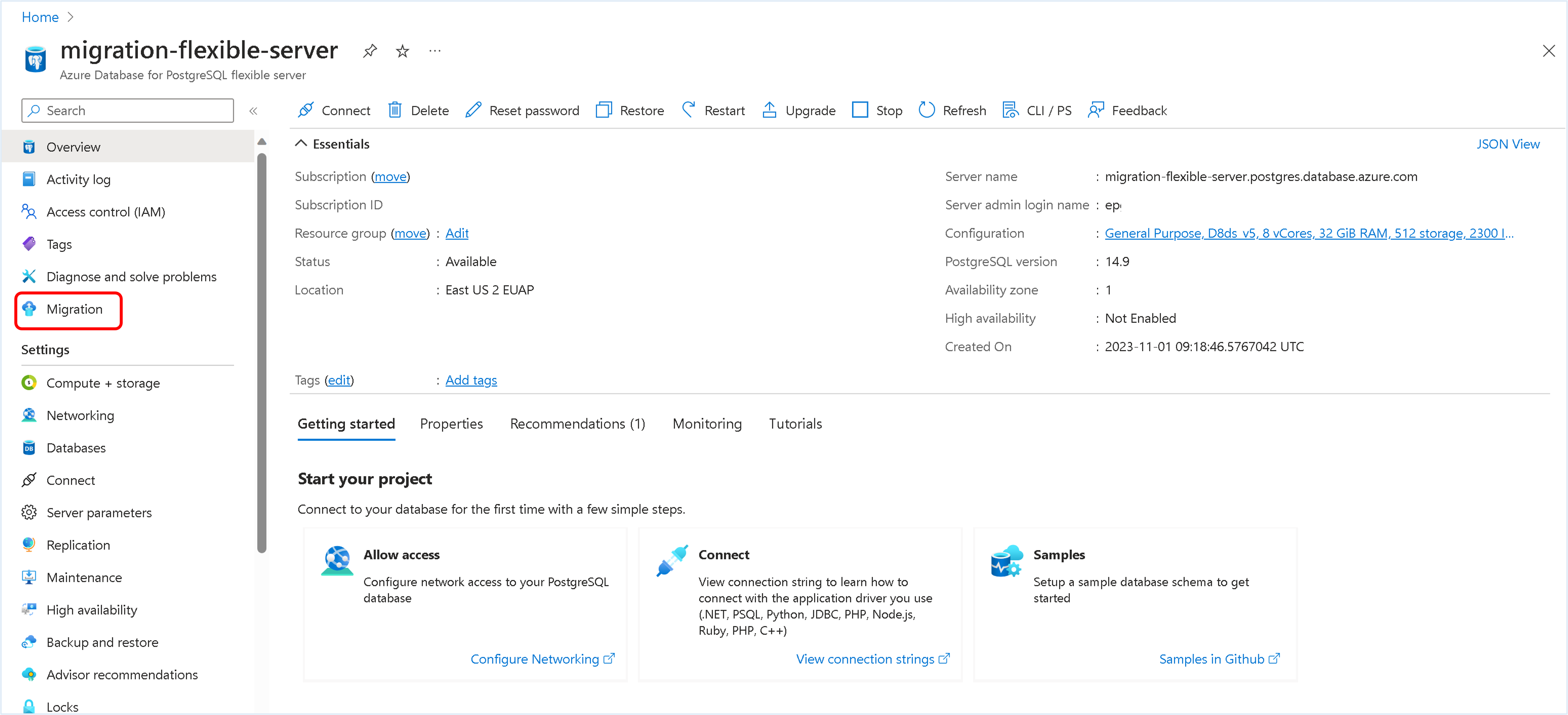
Task: Click View connection strings link
Action: [872, 659]
